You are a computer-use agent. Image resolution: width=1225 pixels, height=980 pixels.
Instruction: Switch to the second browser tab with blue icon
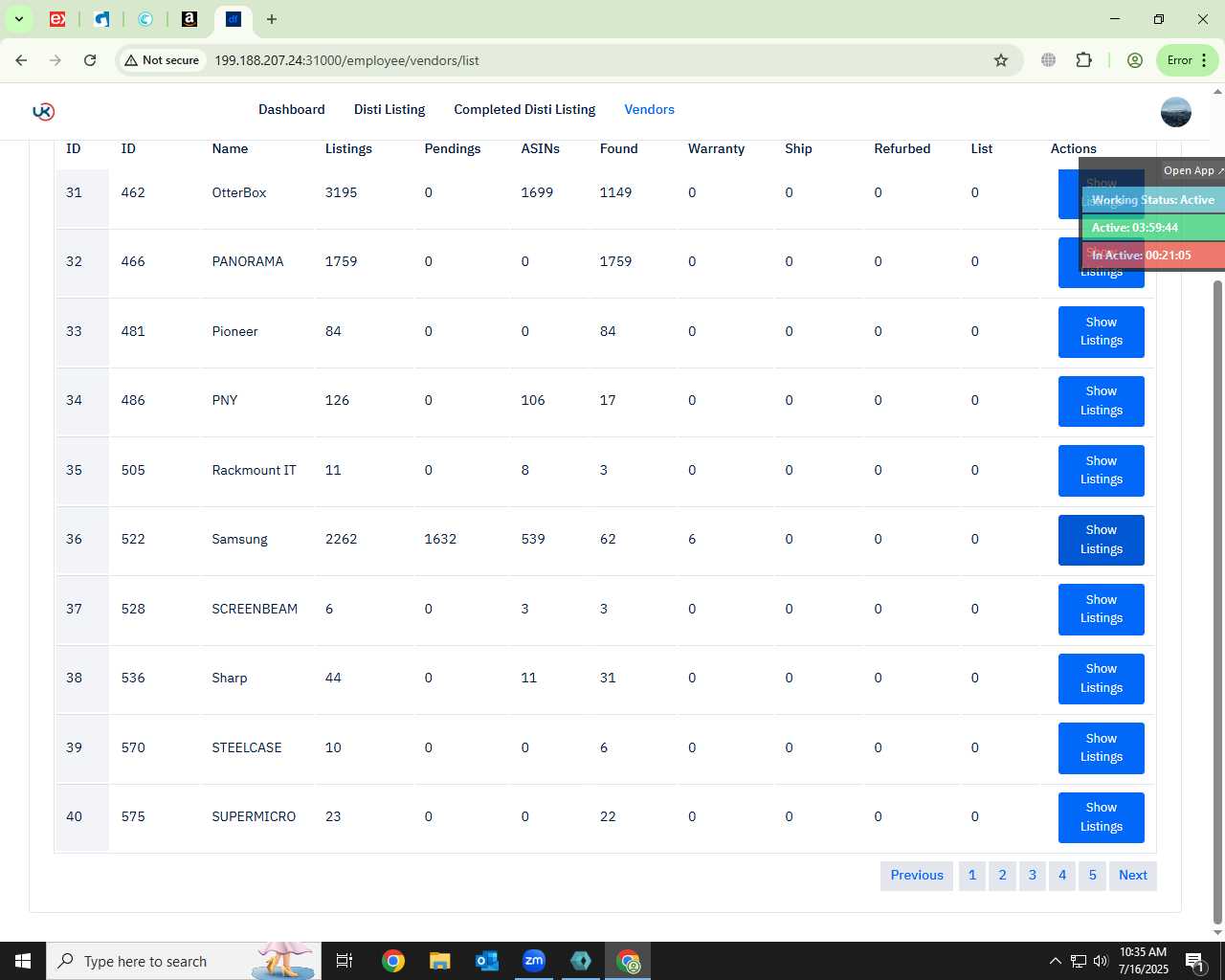pyautogui.click(x=101, y=19)
